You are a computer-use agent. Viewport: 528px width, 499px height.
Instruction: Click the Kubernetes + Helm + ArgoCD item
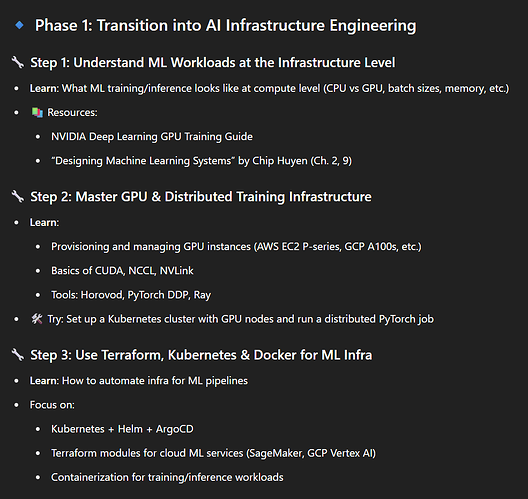pos(122,429)
